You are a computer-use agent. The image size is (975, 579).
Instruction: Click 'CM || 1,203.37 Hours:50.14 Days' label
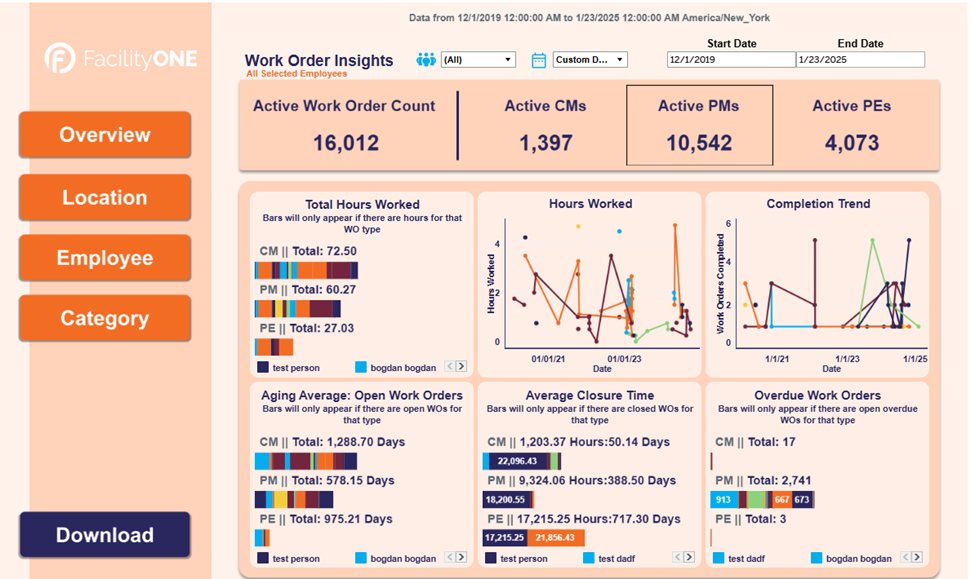[578, 442]
